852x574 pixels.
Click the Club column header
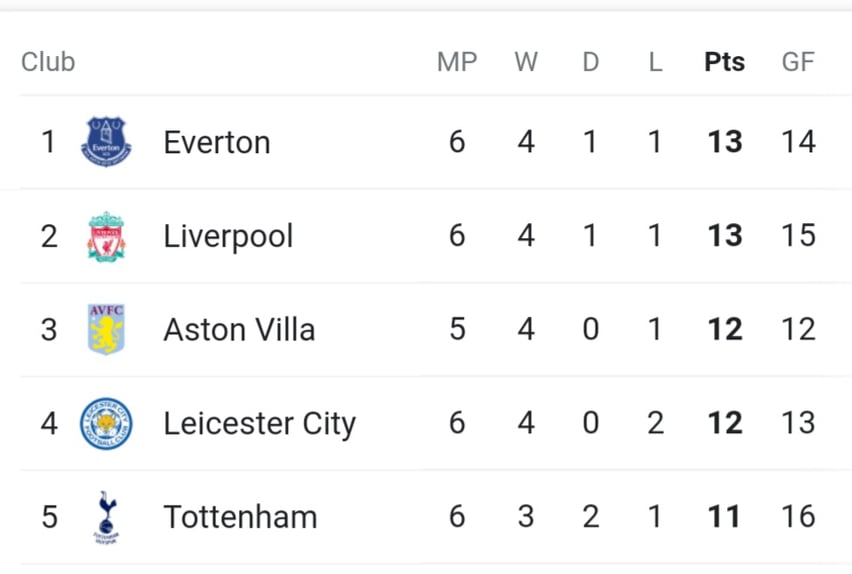click(48, 61)
